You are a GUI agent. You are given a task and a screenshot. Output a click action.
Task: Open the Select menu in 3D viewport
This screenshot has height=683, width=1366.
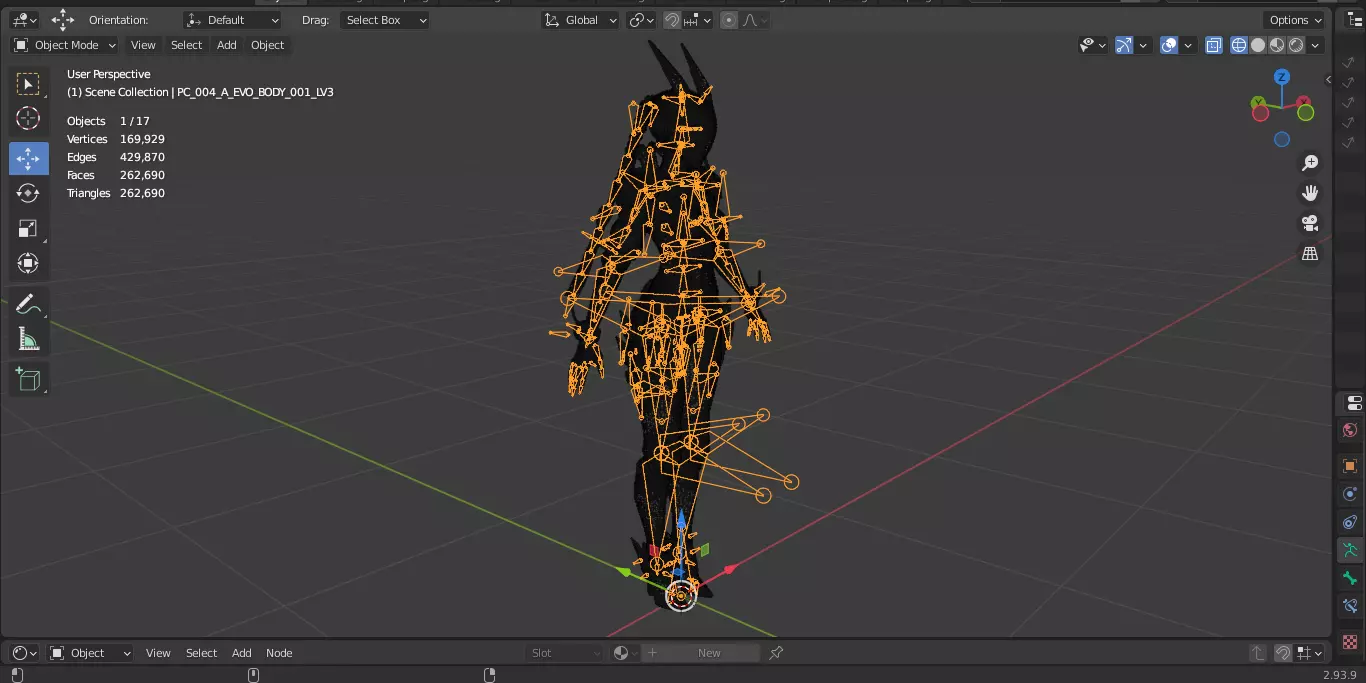coord(186,45)
